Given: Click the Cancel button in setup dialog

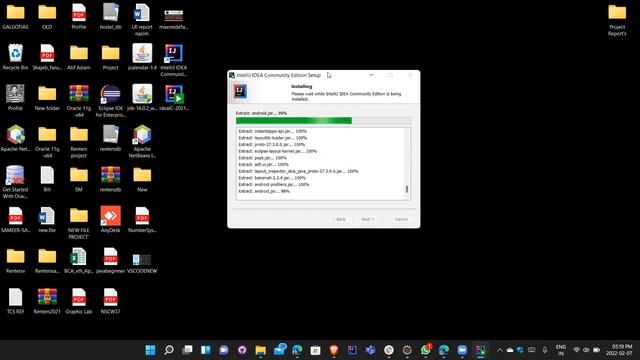Looking at the screenshot, I should [x=401, y=219].
